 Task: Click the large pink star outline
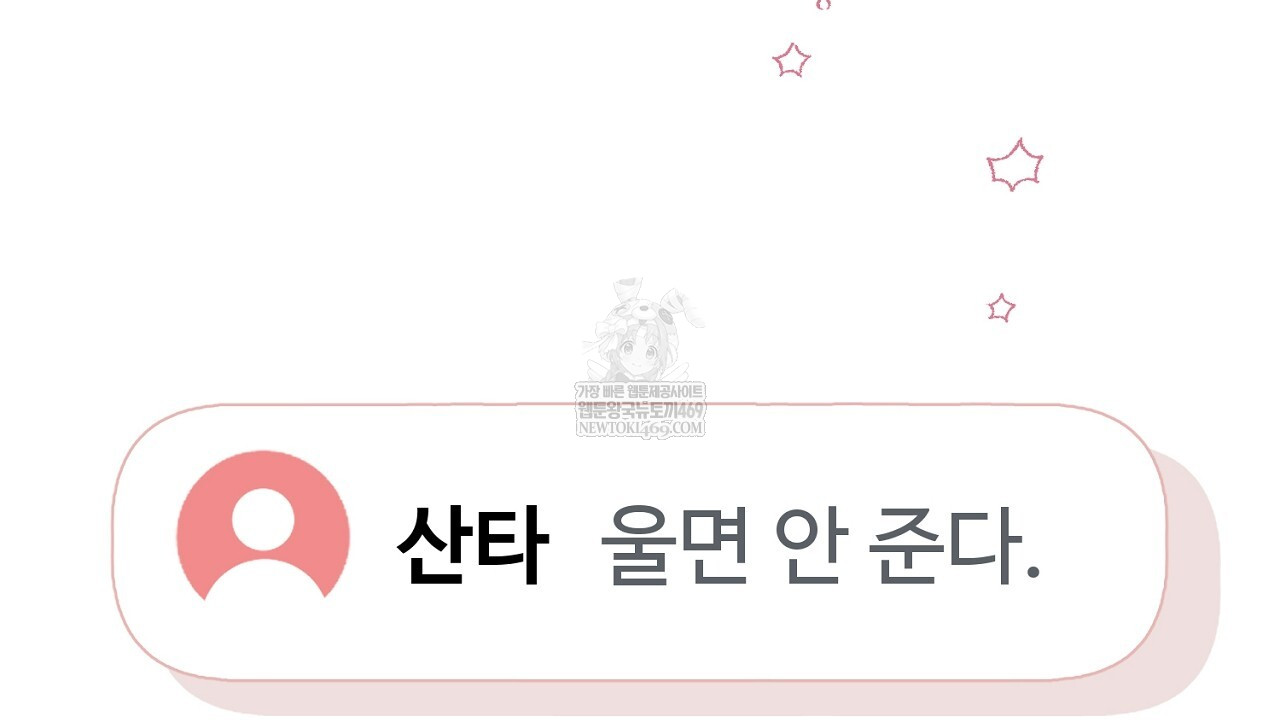coord(1015,165)
